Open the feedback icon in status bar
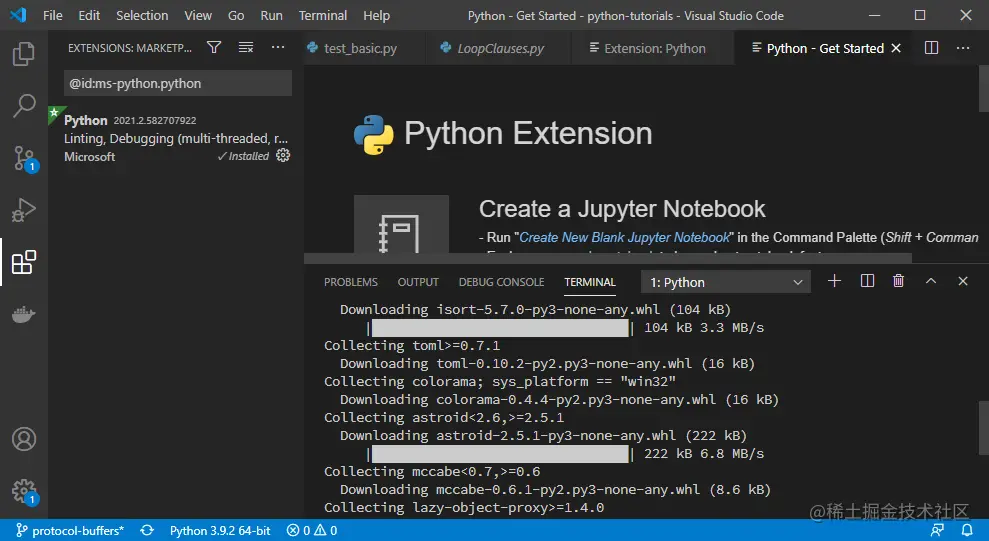The height and width of the screenshot is (541, 989). coord(937,530)
